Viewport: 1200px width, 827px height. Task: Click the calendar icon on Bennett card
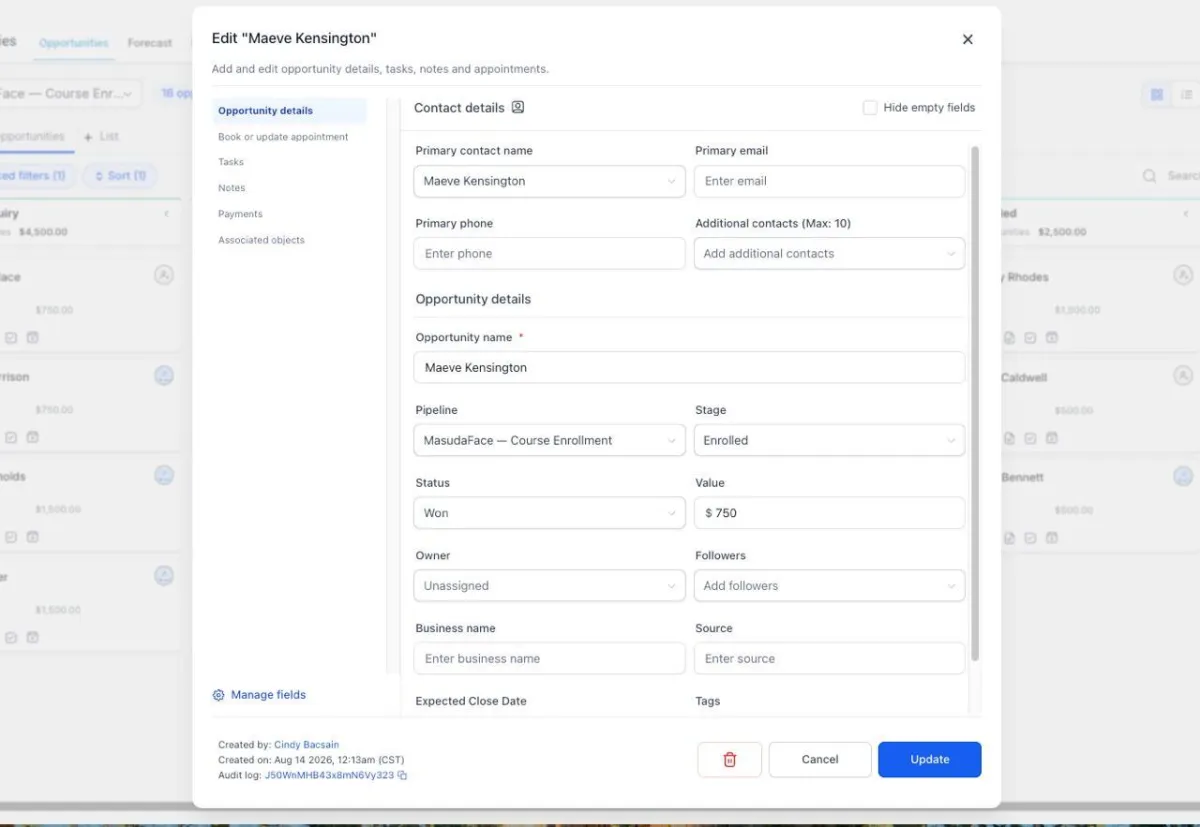pos(1051,538)
